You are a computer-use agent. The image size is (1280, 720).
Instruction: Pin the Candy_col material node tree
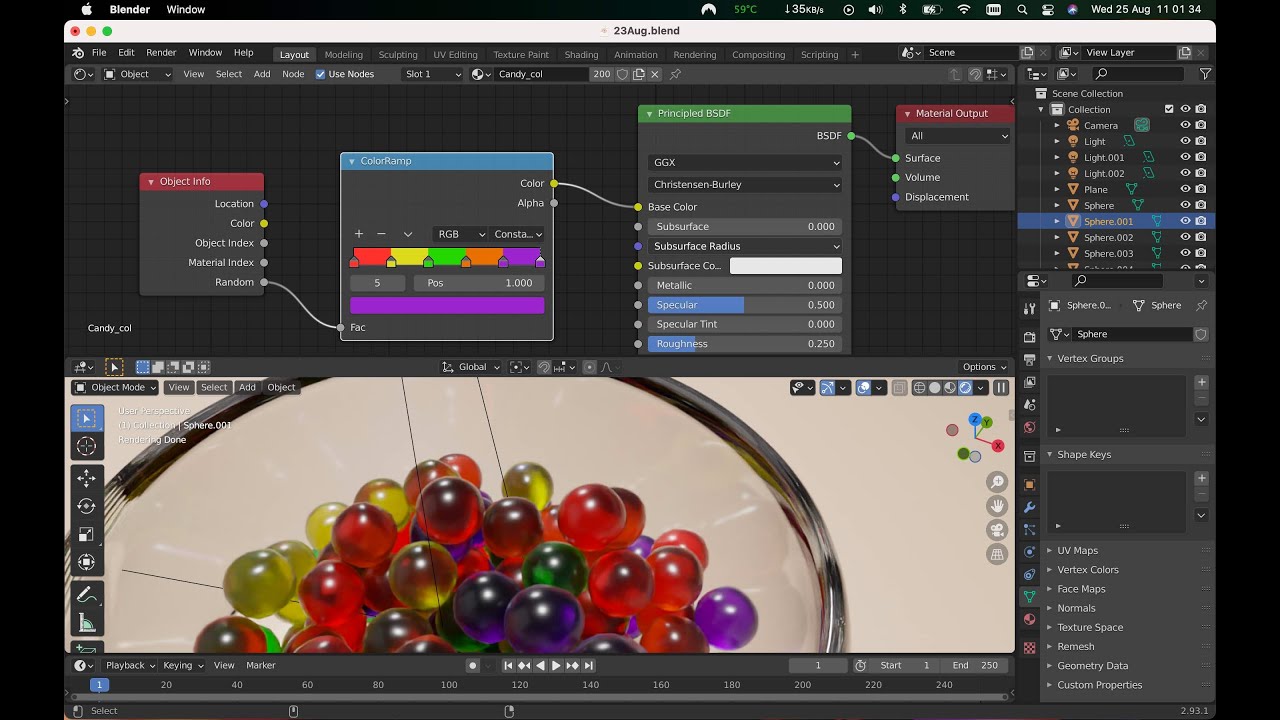click(x=675, y=74)
